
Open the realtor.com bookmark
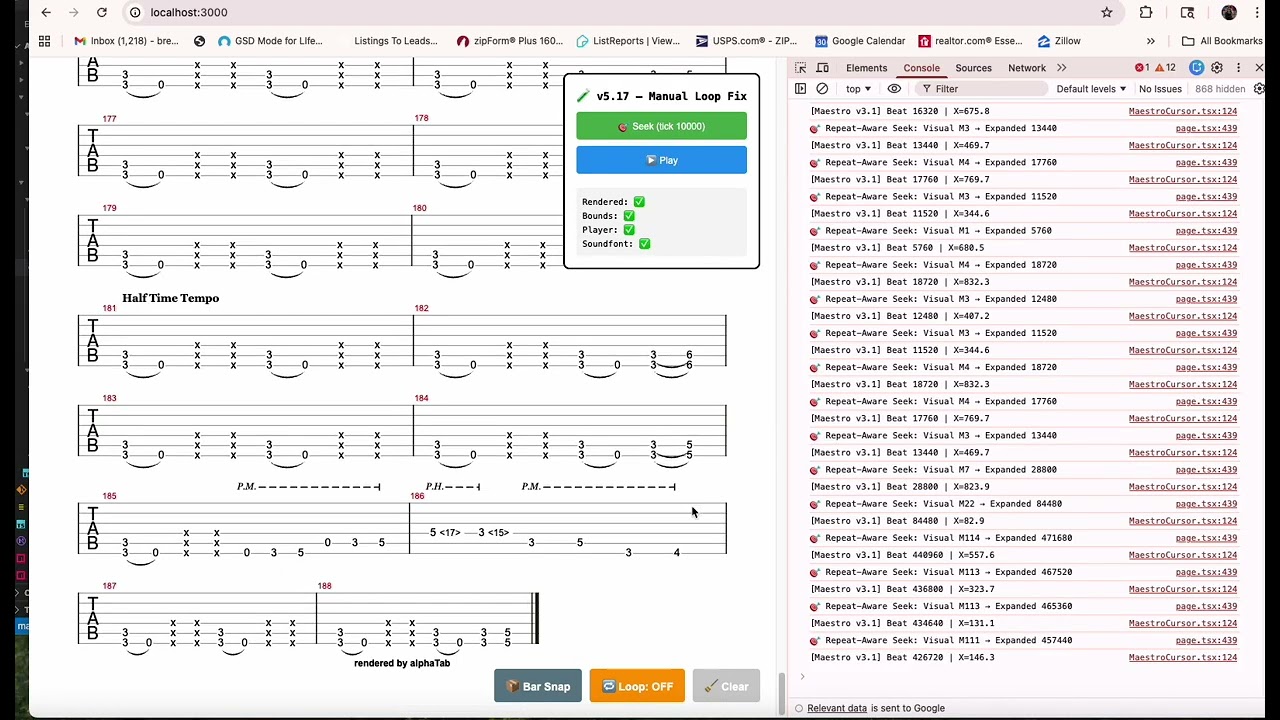coord(970,41)
